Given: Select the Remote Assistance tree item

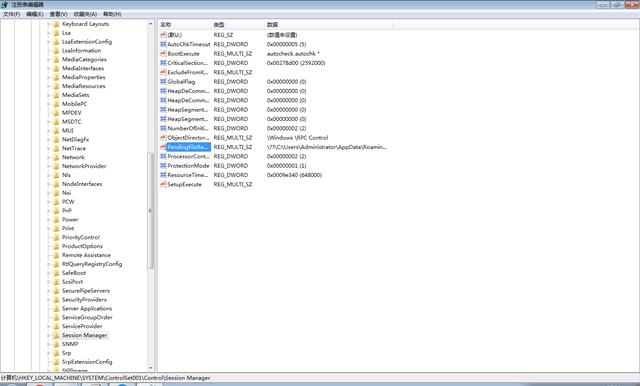Looking at the screenshot, I should (86, 255).
